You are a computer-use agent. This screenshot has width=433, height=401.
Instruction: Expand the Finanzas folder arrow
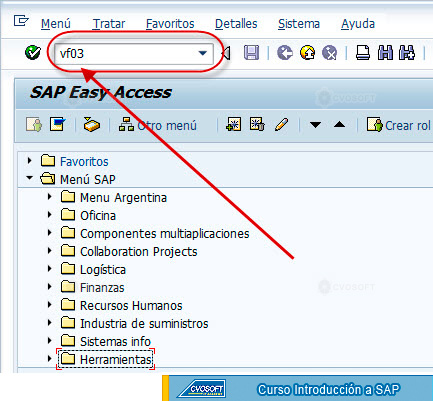[50, 287]
